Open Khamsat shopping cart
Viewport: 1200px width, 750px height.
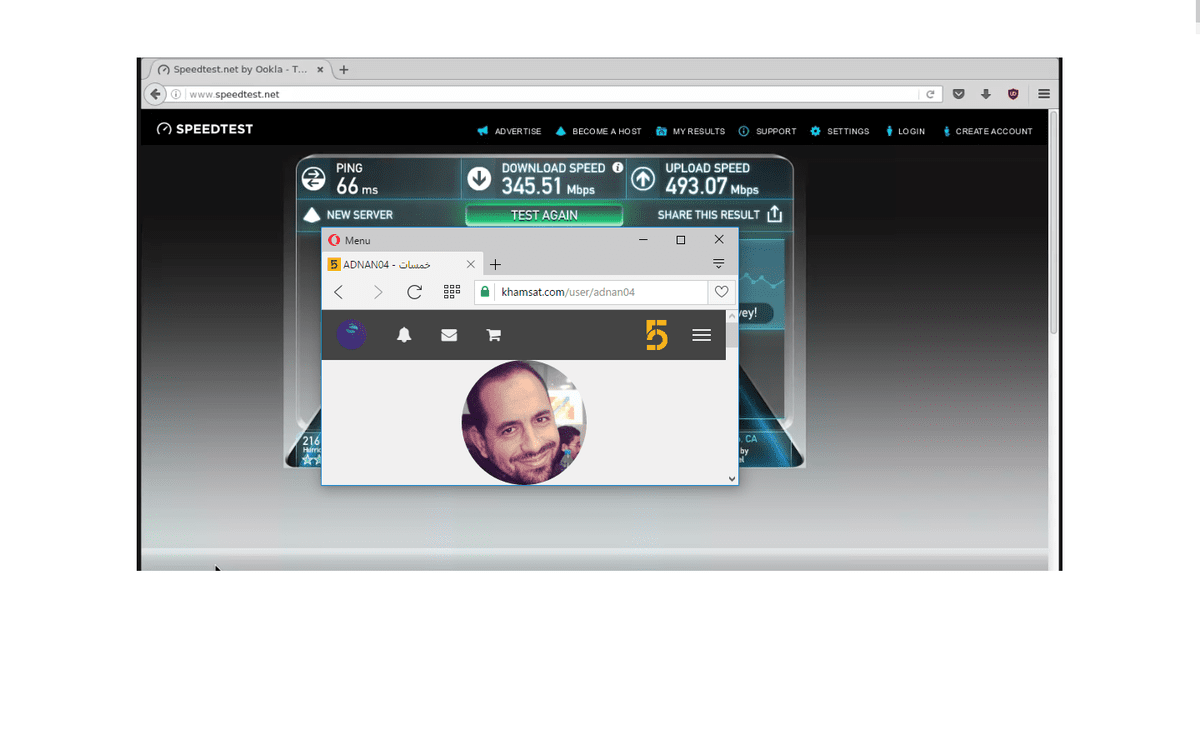[493, 335]
